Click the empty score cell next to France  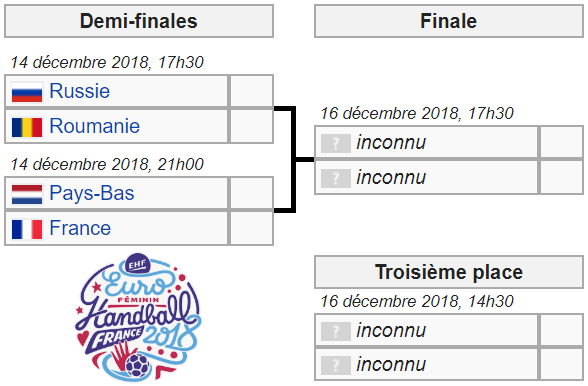tap(251, 228)
